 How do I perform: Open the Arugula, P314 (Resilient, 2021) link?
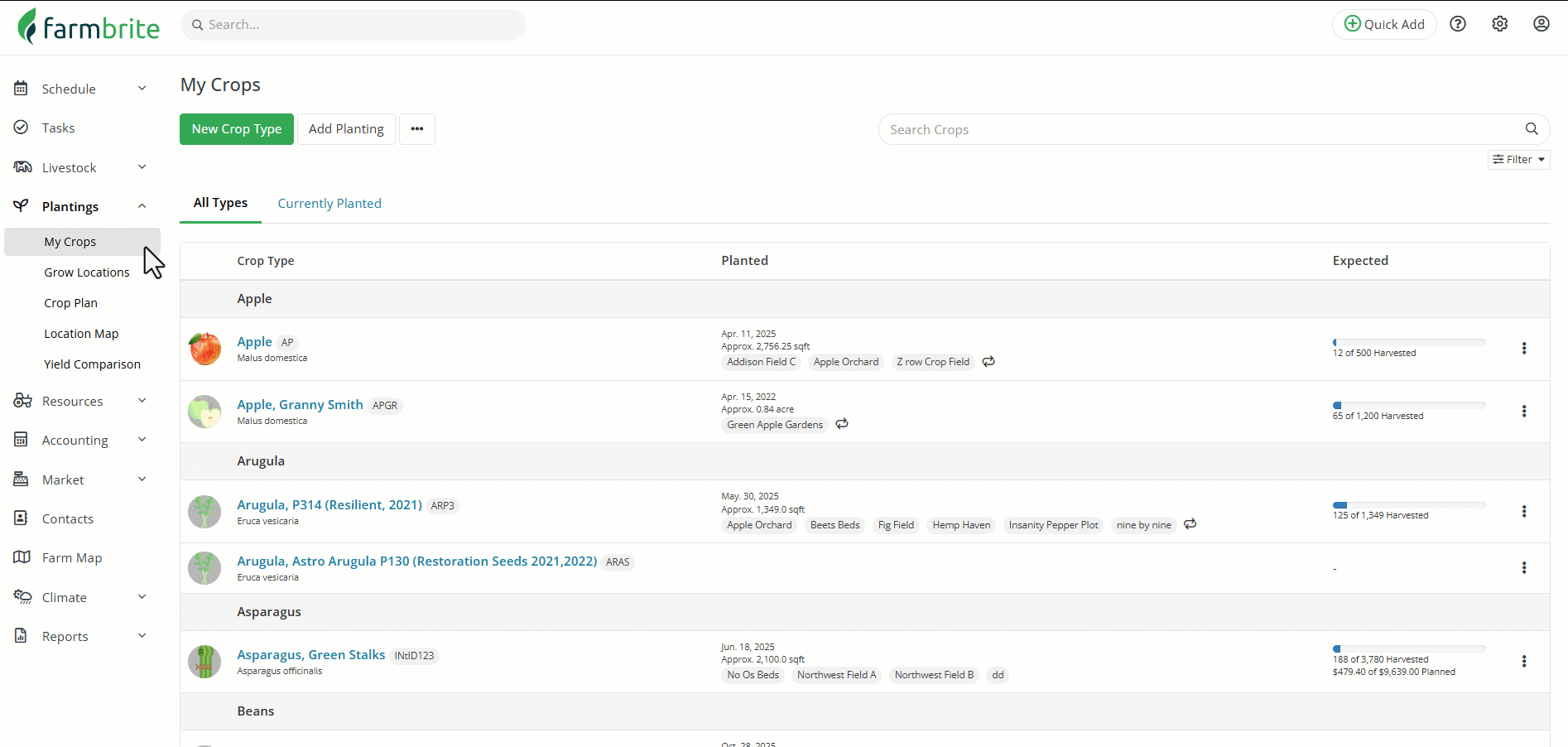[329, 505]
